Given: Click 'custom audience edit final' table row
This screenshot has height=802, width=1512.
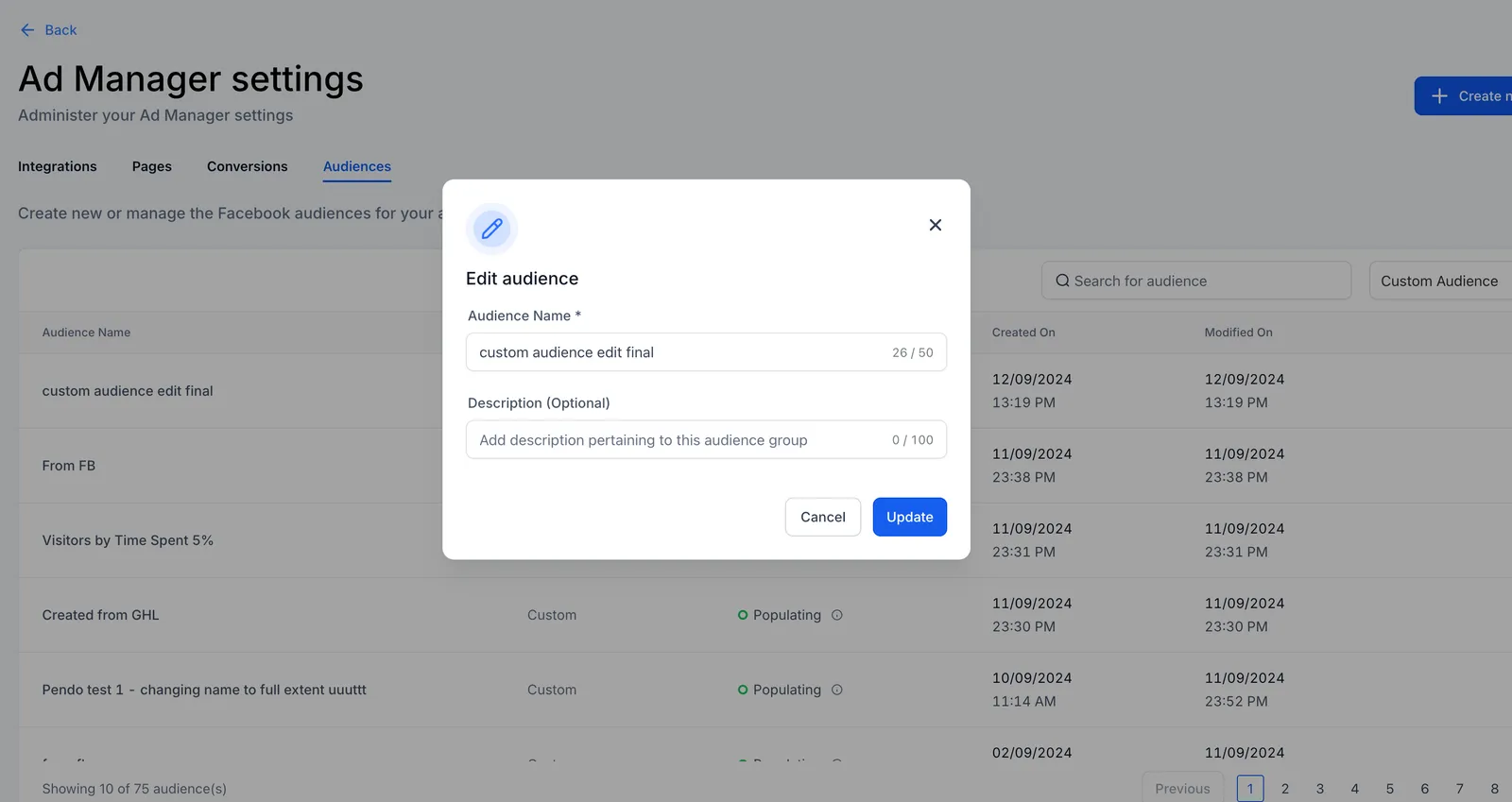Looking at the screenshot, I should point(765,391).
